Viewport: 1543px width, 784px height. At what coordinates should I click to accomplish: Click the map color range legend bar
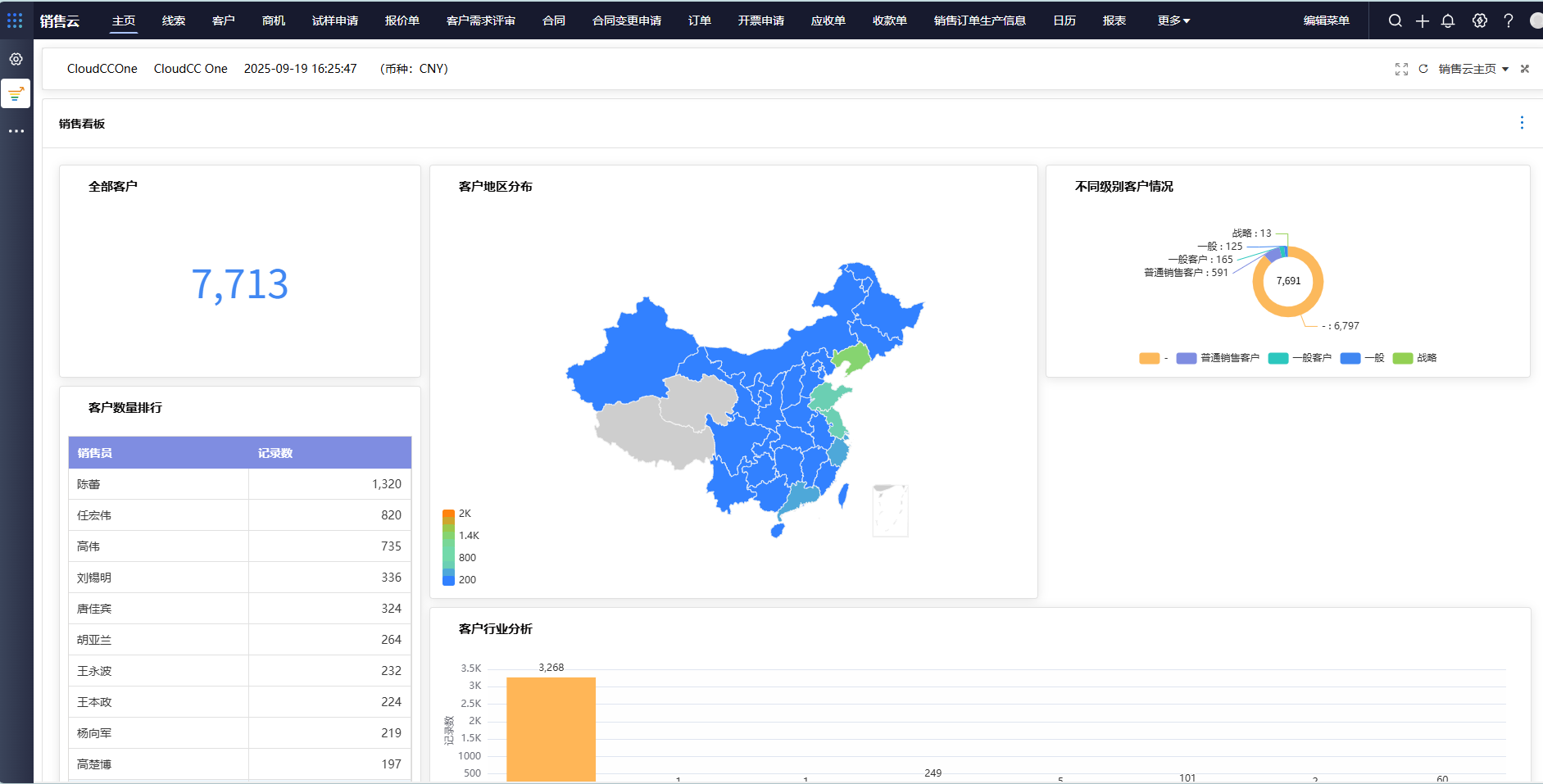[448, 547]
